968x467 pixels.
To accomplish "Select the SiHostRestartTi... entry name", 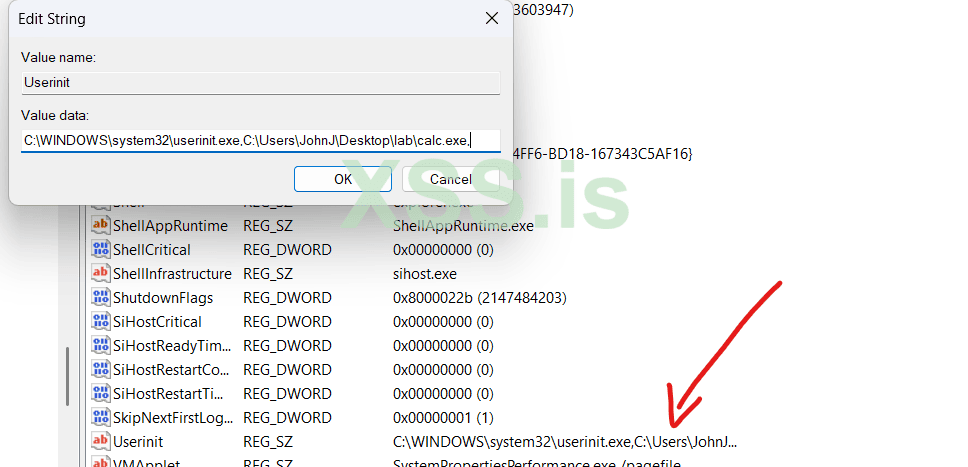I will (x=169, y=394).
